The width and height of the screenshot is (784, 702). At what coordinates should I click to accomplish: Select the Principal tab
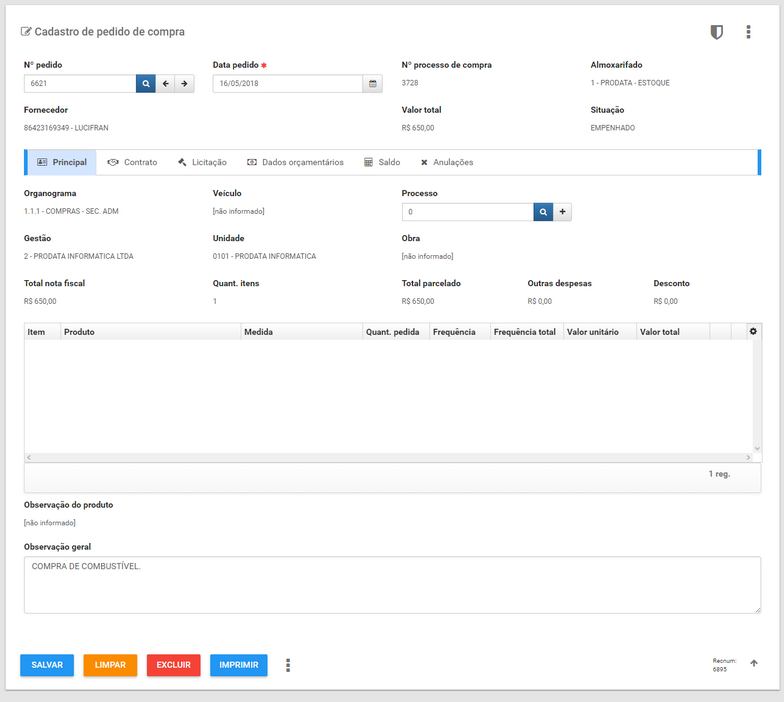tap(62, 162)
